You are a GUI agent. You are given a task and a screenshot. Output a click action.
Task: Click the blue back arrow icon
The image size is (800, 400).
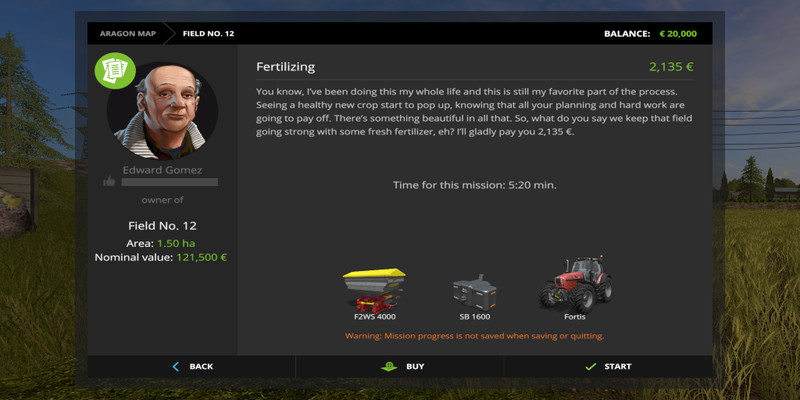click(176, 366)
